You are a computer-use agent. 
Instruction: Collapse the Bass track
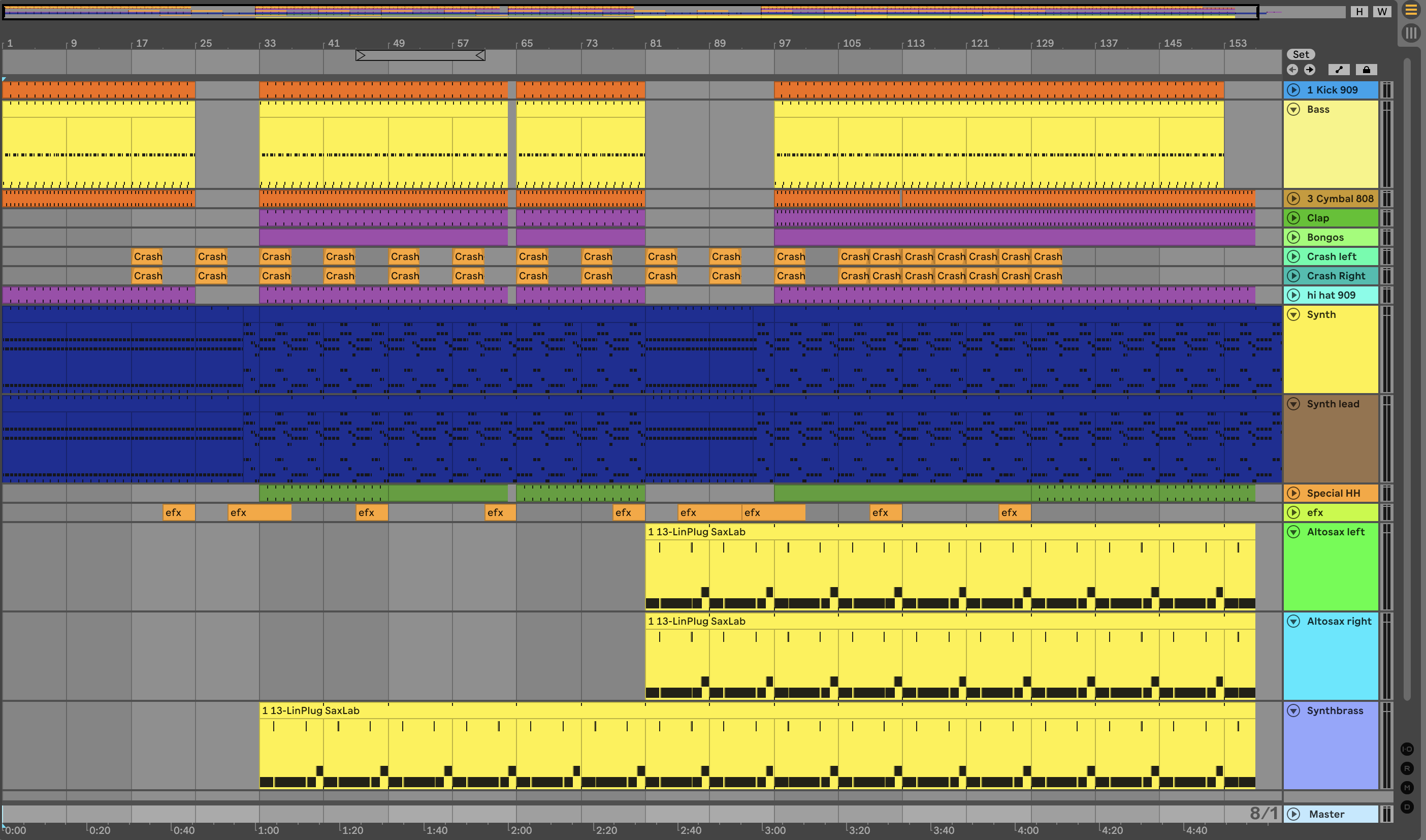1293,109
